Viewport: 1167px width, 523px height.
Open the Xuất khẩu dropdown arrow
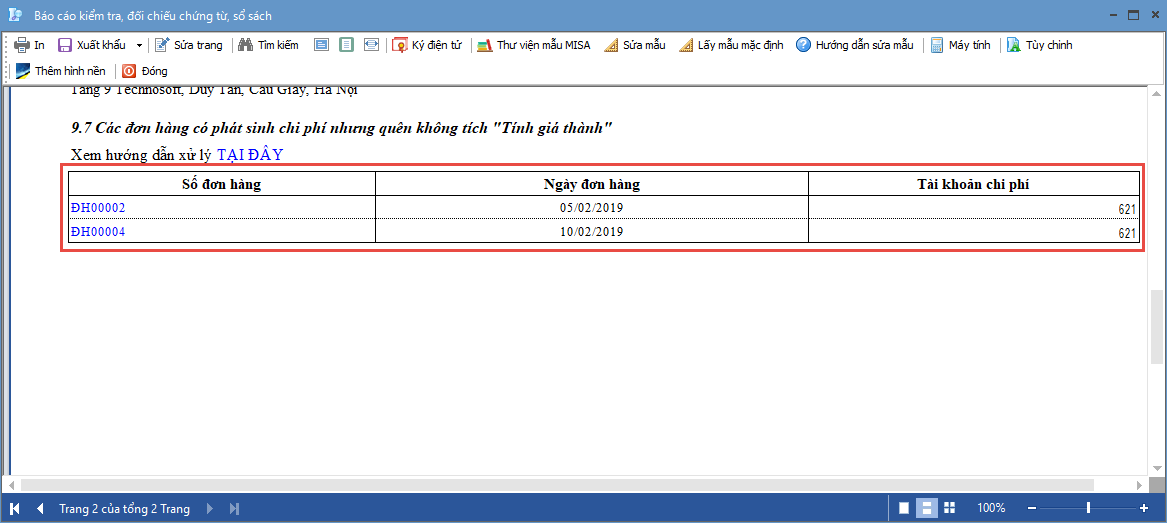point(139,45)
